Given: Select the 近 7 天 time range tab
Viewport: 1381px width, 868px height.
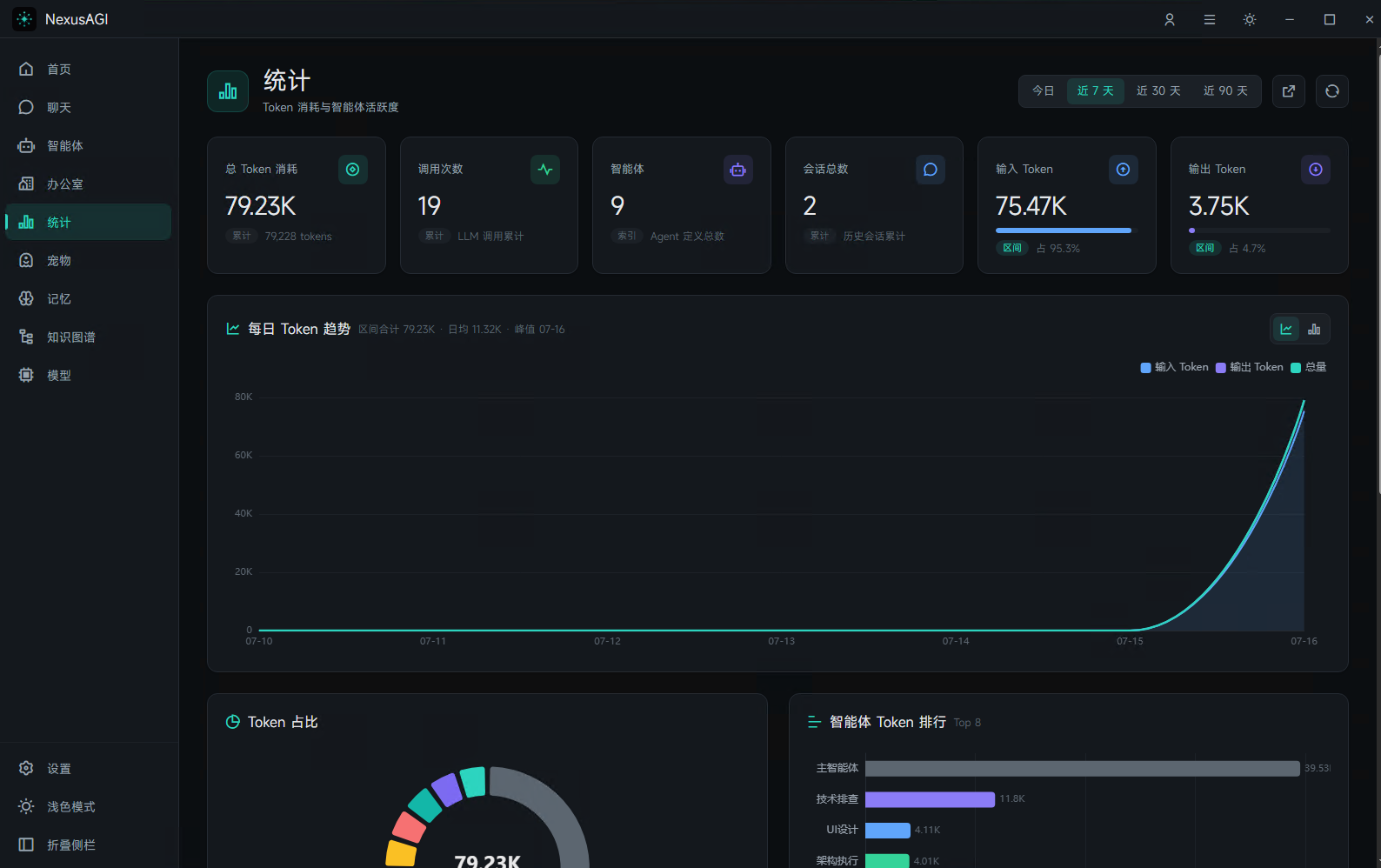Looking at the screenshot, I should point(1096,91).
